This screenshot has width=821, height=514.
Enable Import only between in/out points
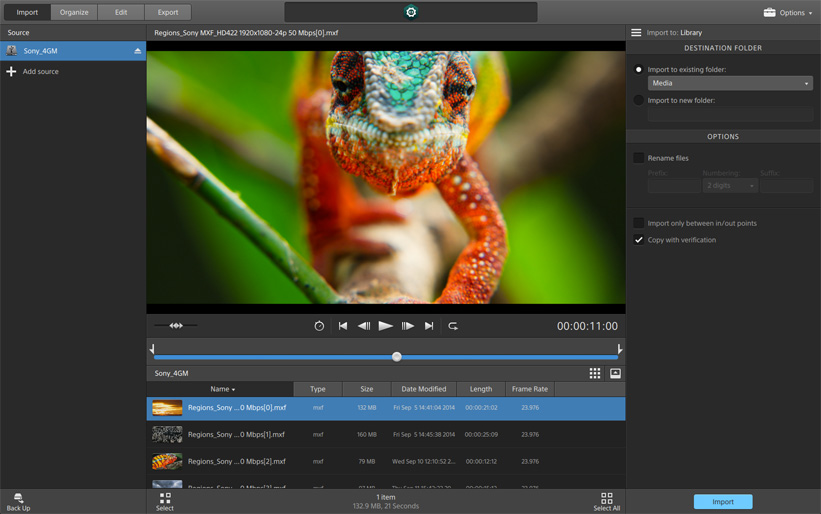click(x=639, y=223)
